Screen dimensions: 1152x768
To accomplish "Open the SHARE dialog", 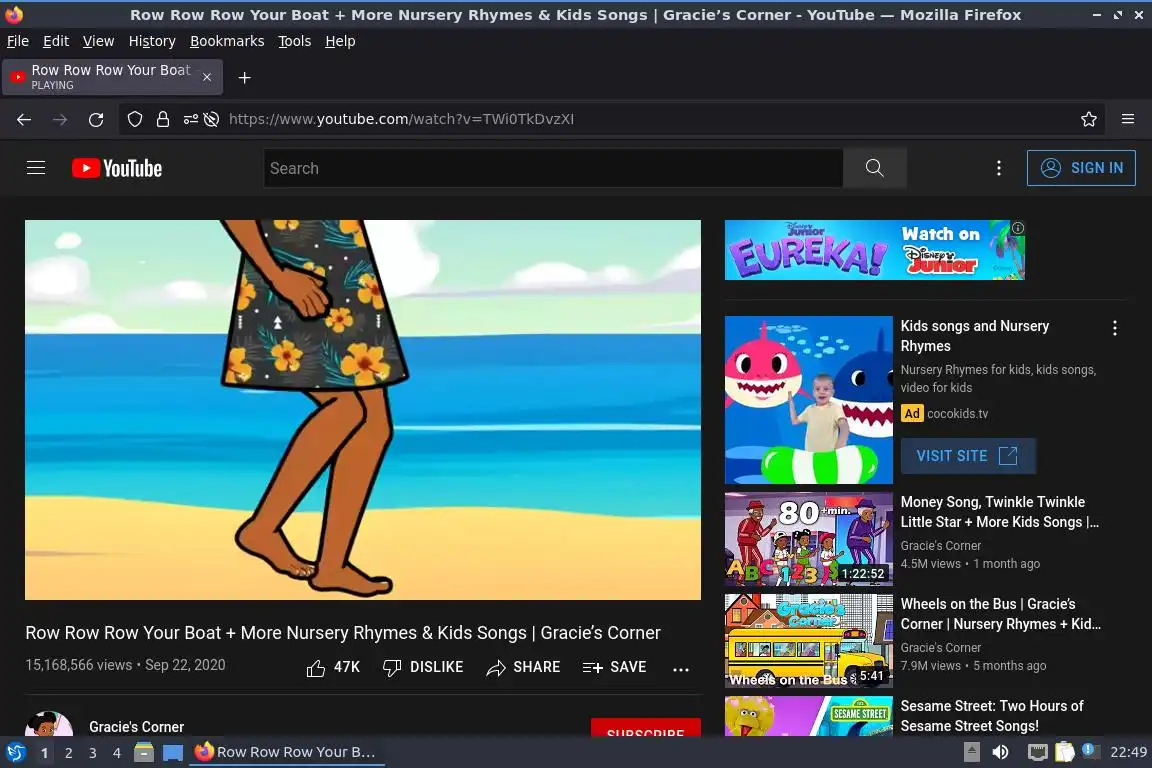I will coord(523,667).
